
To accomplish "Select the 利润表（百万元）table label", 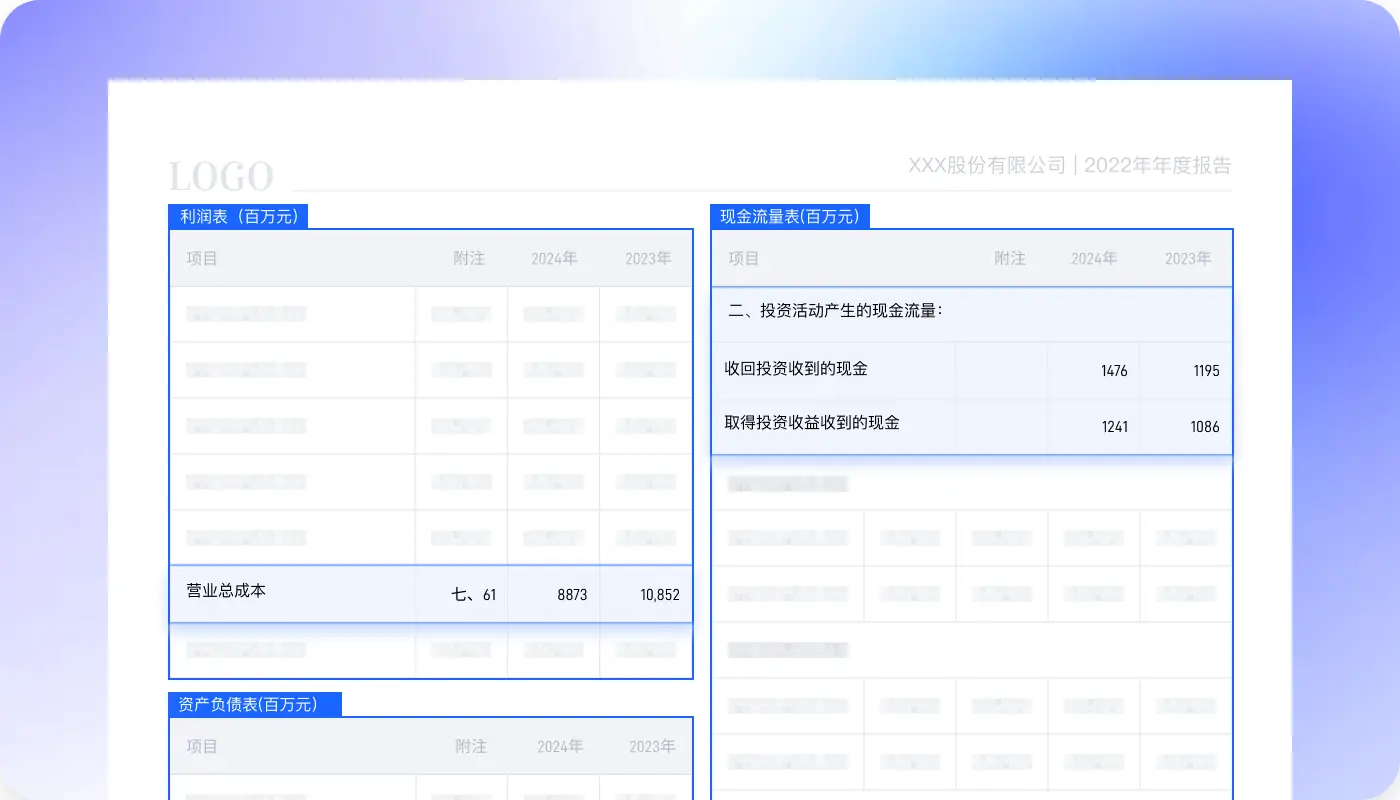I will pyautogui.click(x=238, y=216).
